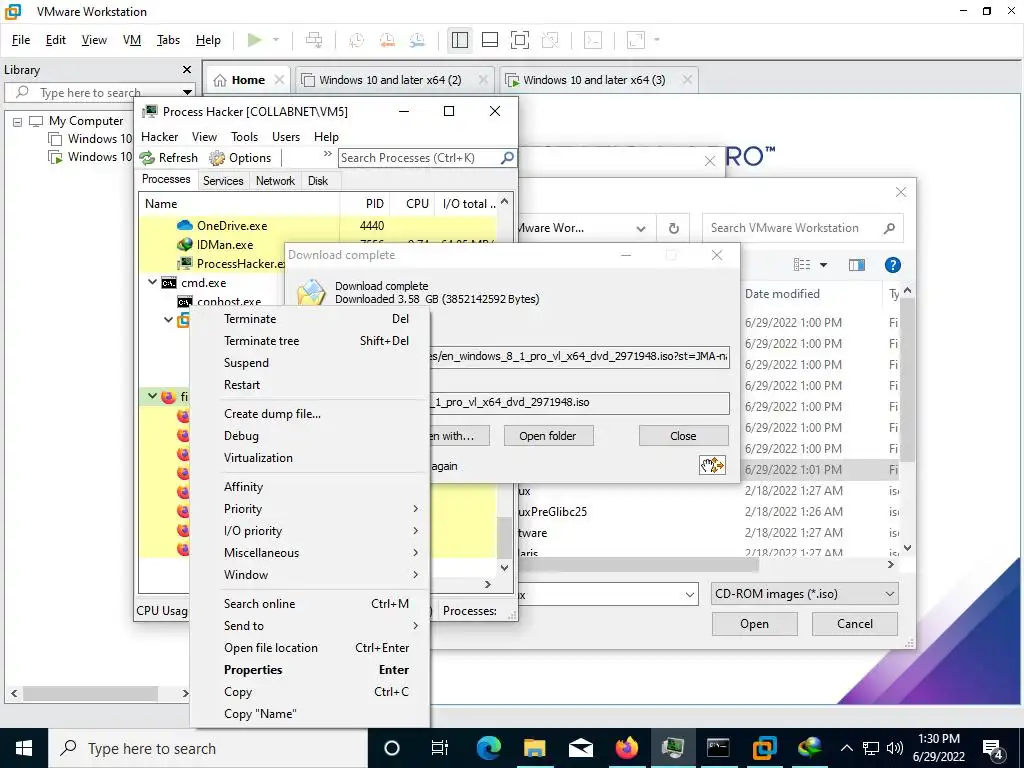Open the file name combo box dropdown
This screenshot has height=768, width=1024.
pyautogui.click(x=690, y=594)
